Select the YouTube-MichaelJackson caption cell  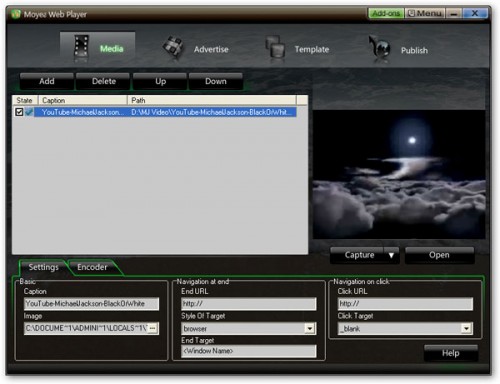coord(81,112)
